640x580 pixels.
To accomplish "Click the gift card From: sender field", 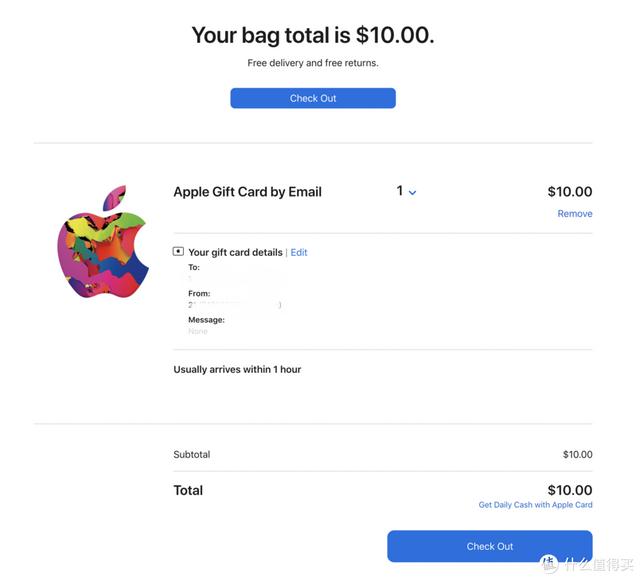I will tap(199, 294).
